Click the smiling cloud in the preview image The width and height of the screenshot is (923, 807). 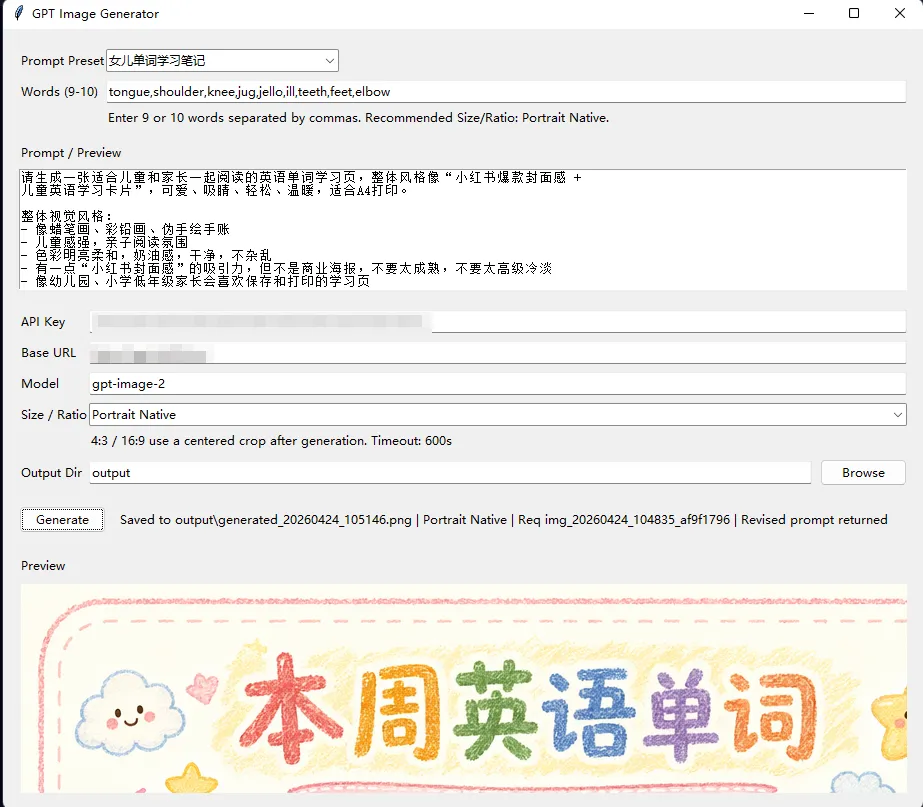pos(131,712)
